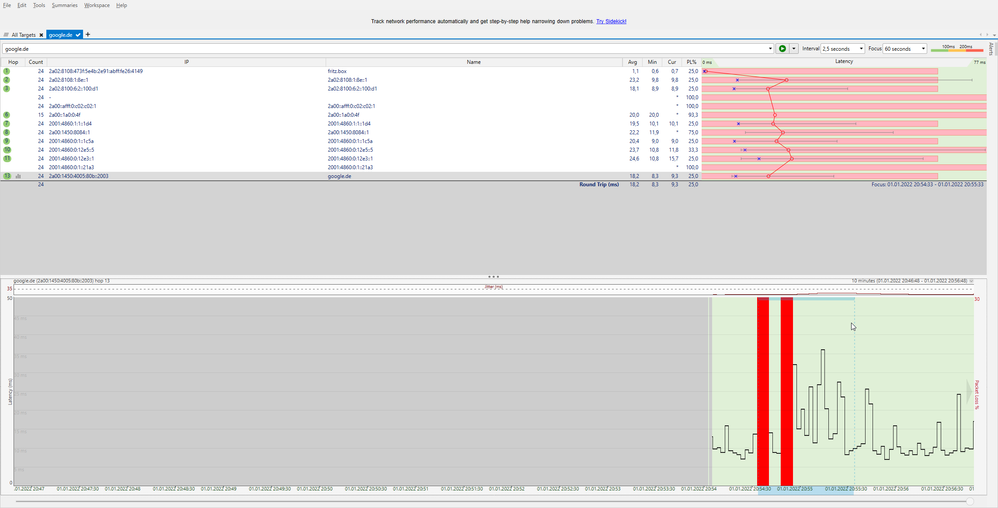The image size is (998, 508).
Task: Click the three-dot panel splitter handle
Action: pyautogui.click(x=493, y=277)
